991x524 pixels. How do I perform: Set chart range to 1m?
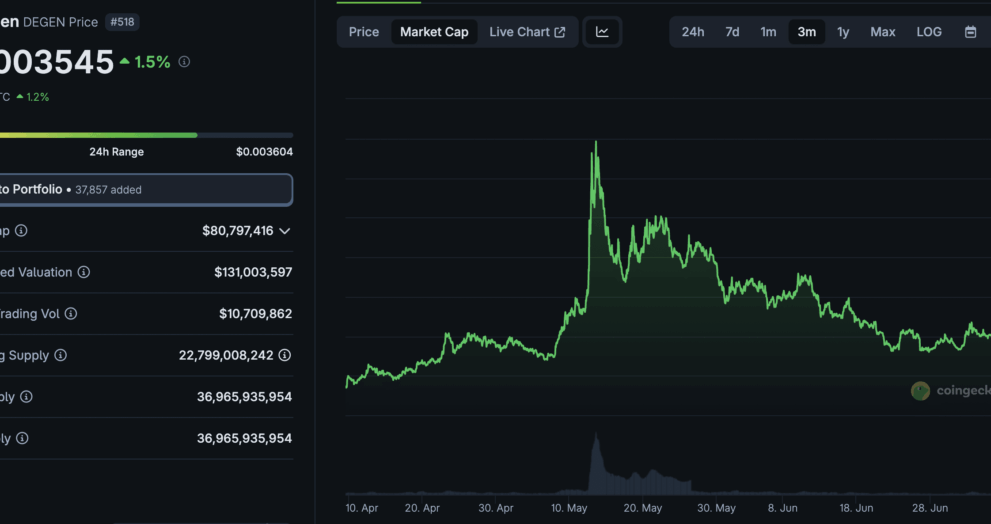(x=768, y=32)
